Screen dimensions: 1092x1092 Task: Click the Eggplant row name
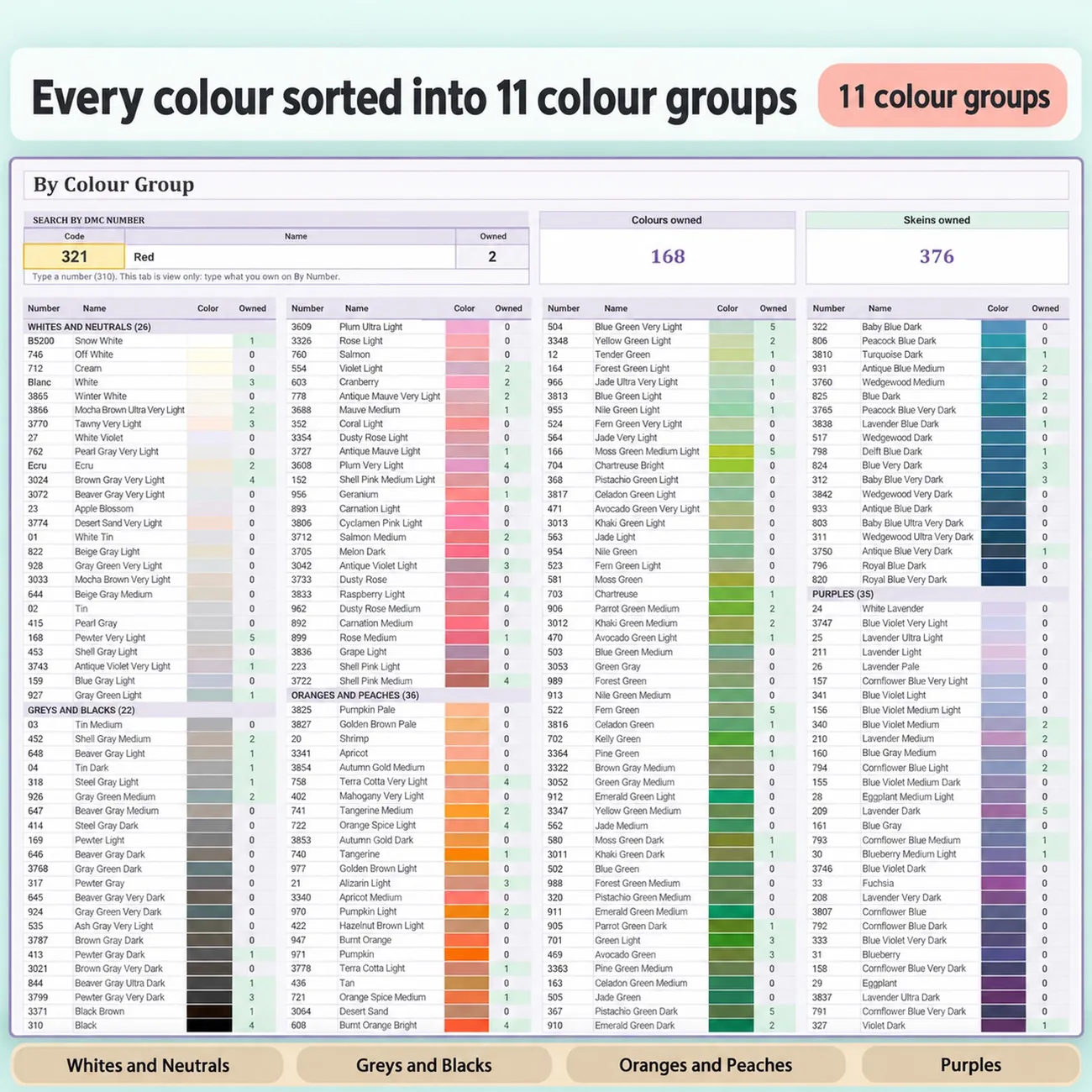879,983
